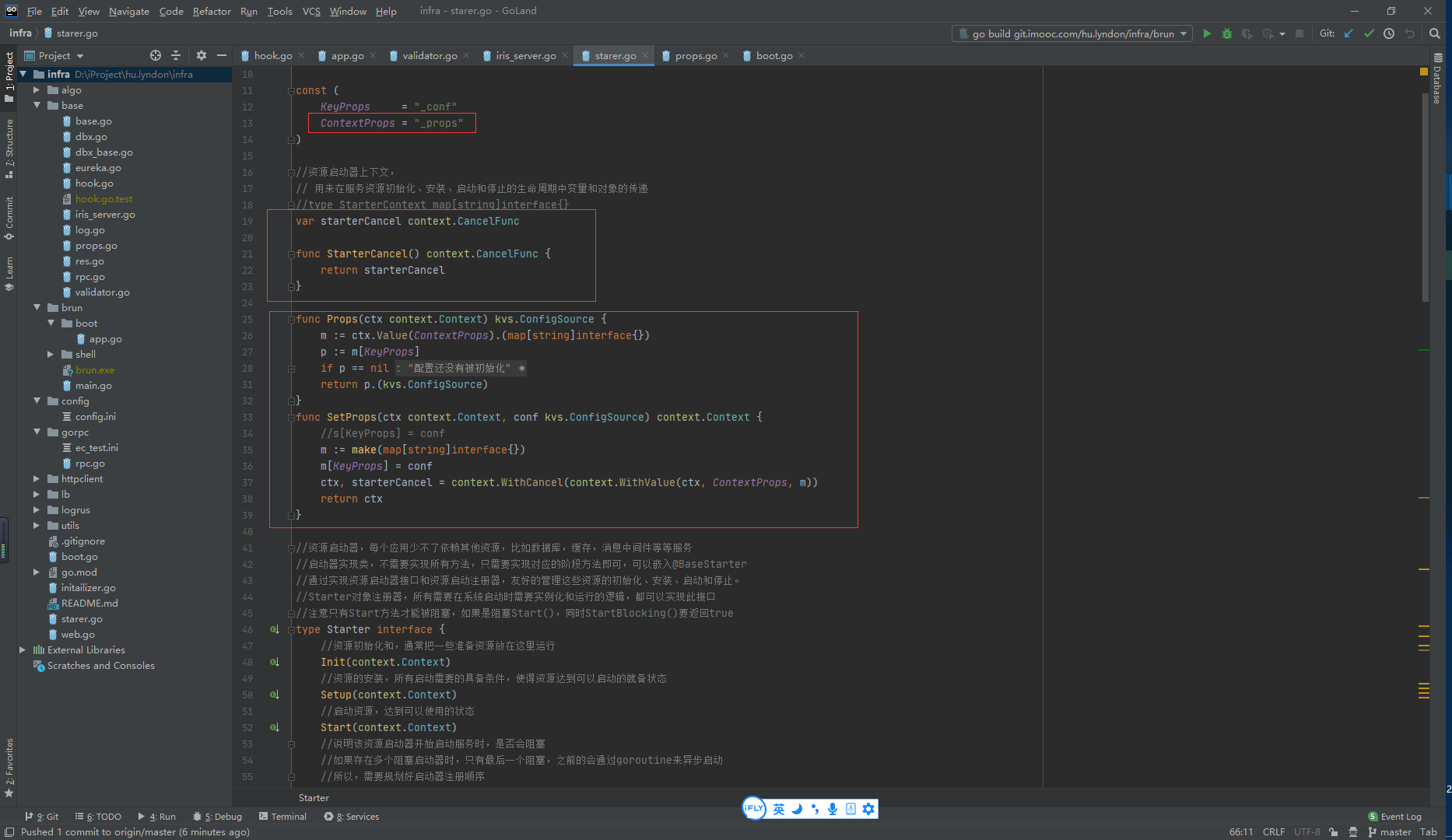This screenshot has height=840, width=1452.
Task: Open Search Everywhere magnifier
Action: coord(1435,33)
